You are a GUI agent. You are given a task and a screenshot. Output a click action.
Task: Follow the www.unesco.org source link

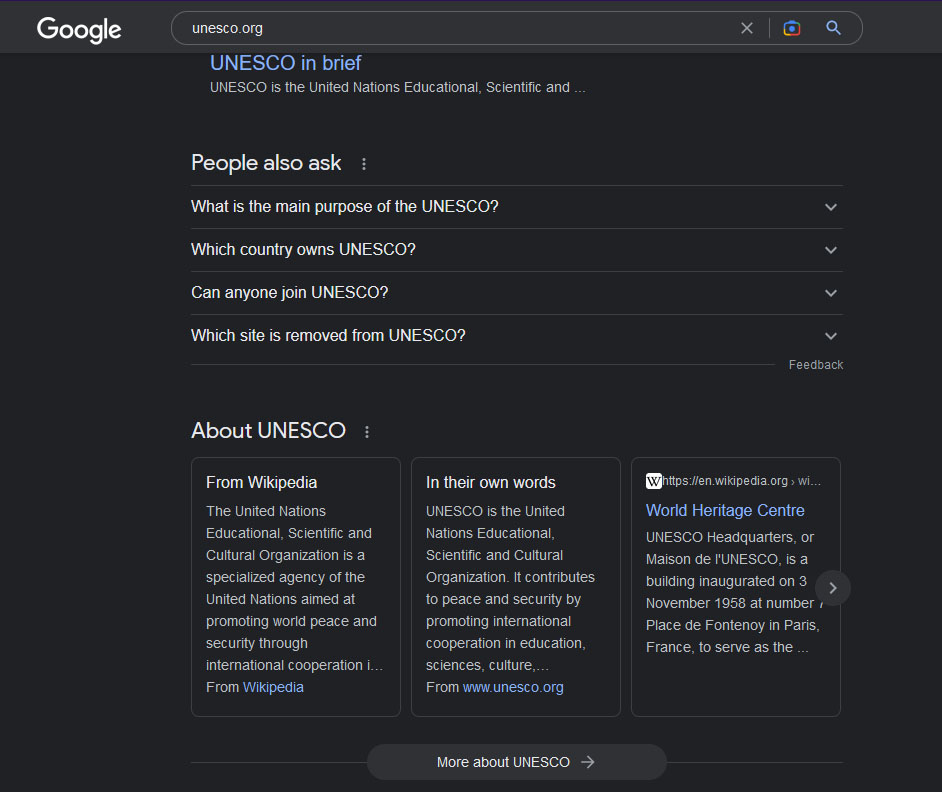pyautogui.click(x=513, y=687)
